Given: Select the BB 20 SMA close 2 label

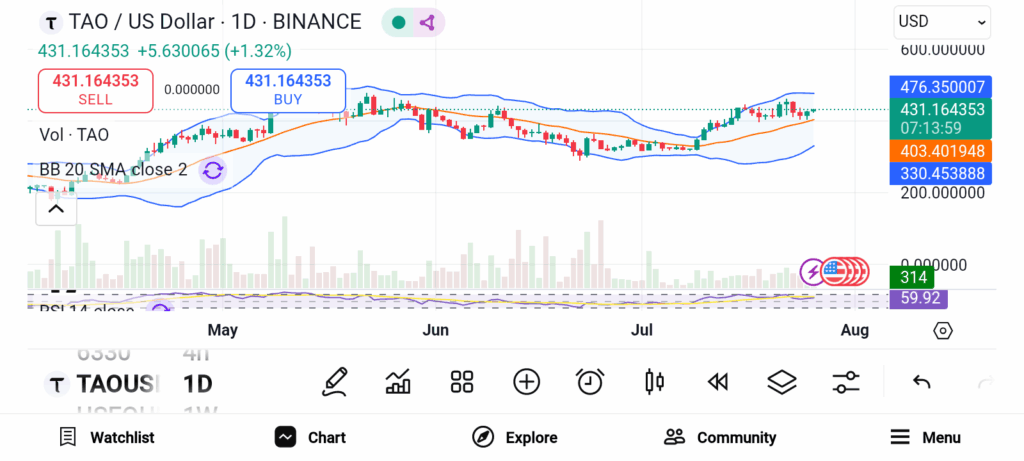Looking at the screenshot, I should point(113,170).
